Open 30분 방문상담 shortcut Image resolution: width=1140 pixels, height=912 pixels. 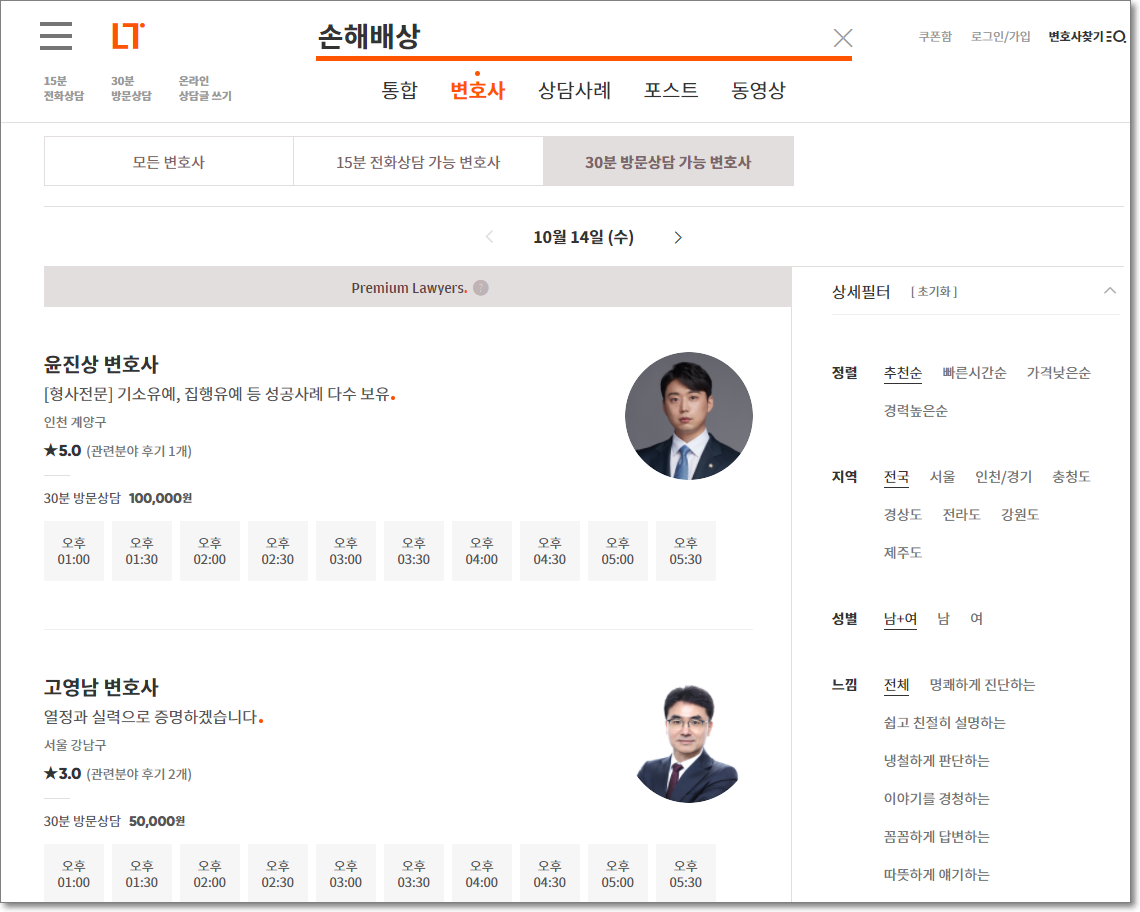coord(131,88)
